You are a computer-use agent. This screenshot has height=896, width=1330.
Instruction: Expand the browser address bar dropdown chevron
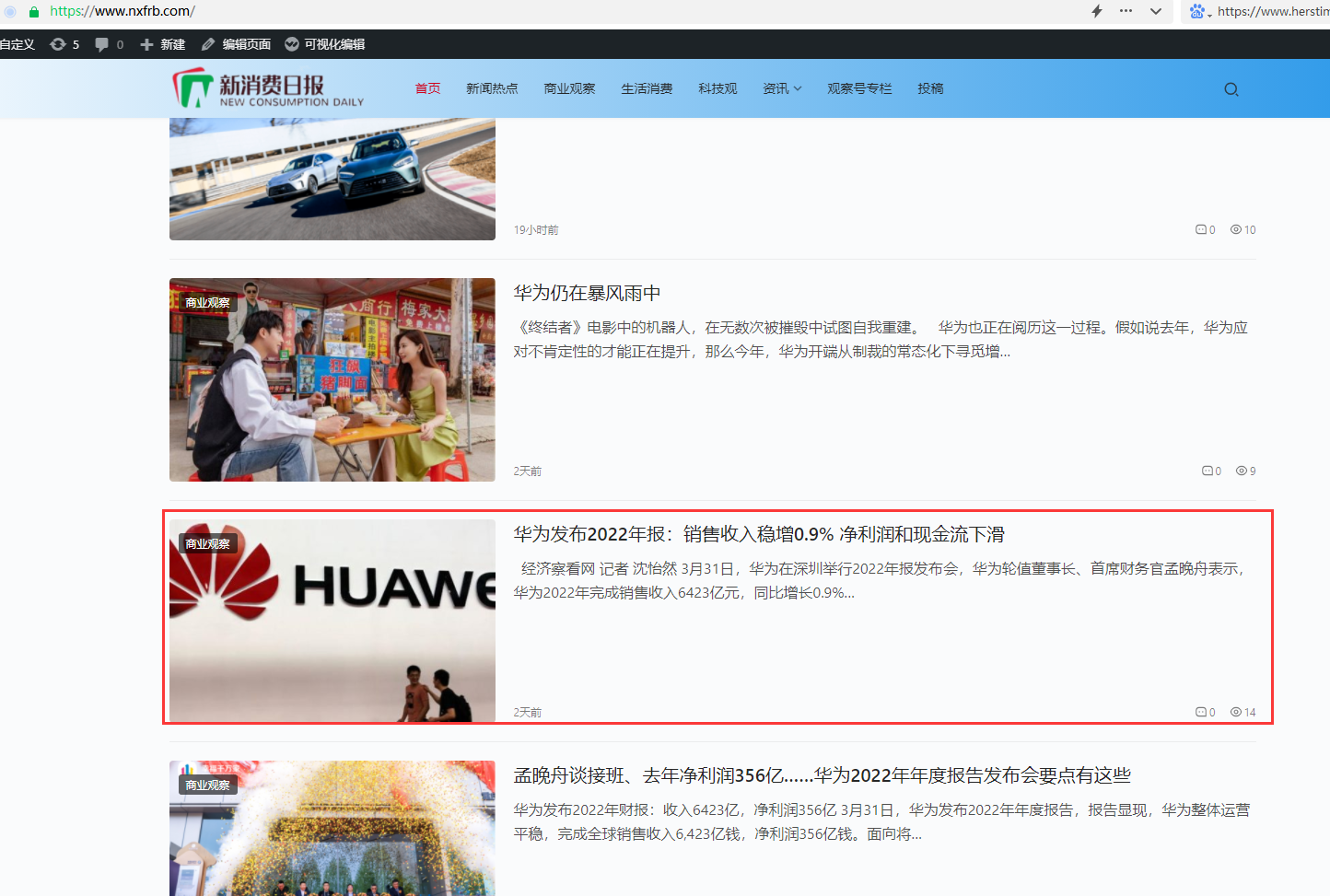click(1156, 11)
